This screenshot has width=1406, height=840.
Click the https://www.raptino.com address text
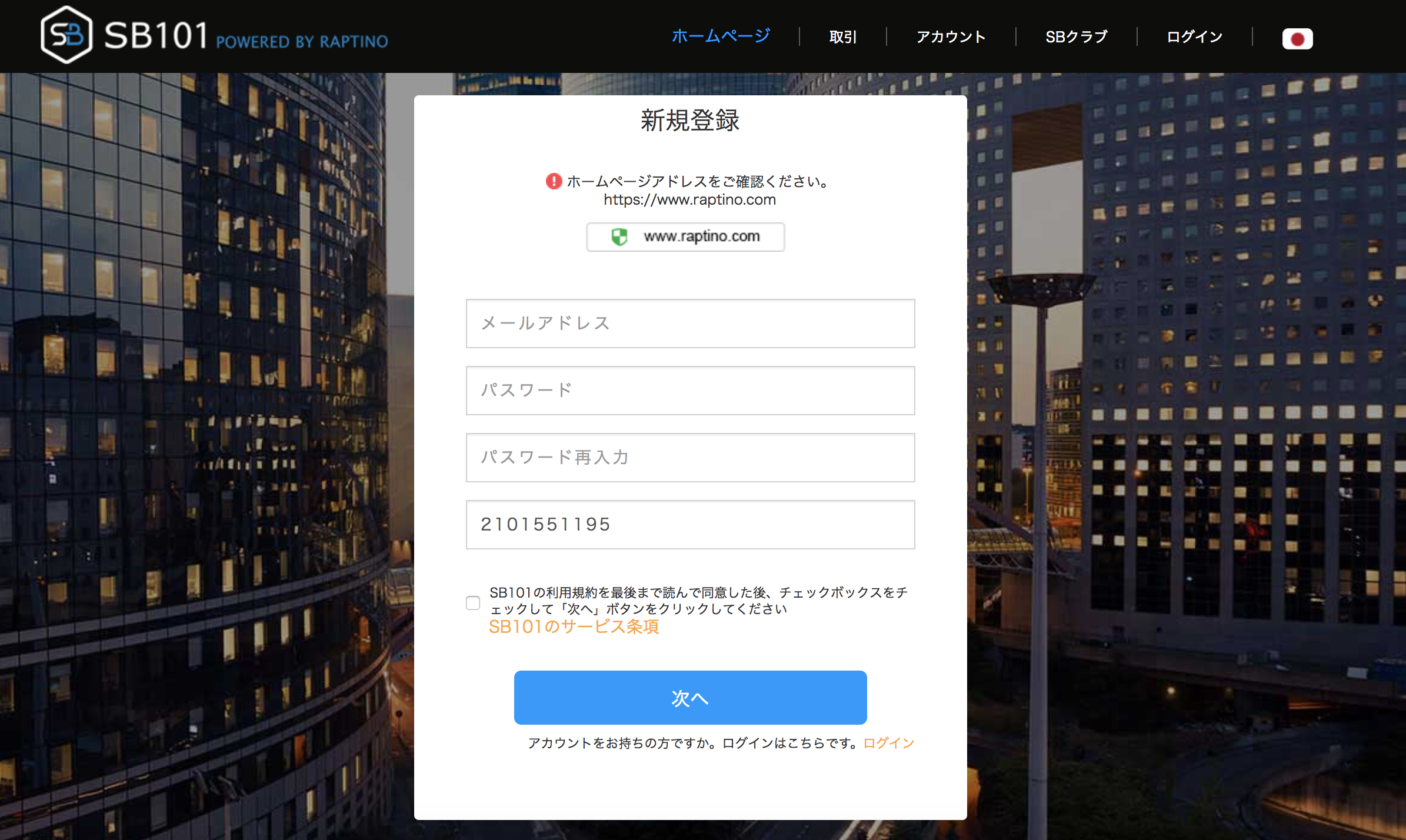coord(690,200)
